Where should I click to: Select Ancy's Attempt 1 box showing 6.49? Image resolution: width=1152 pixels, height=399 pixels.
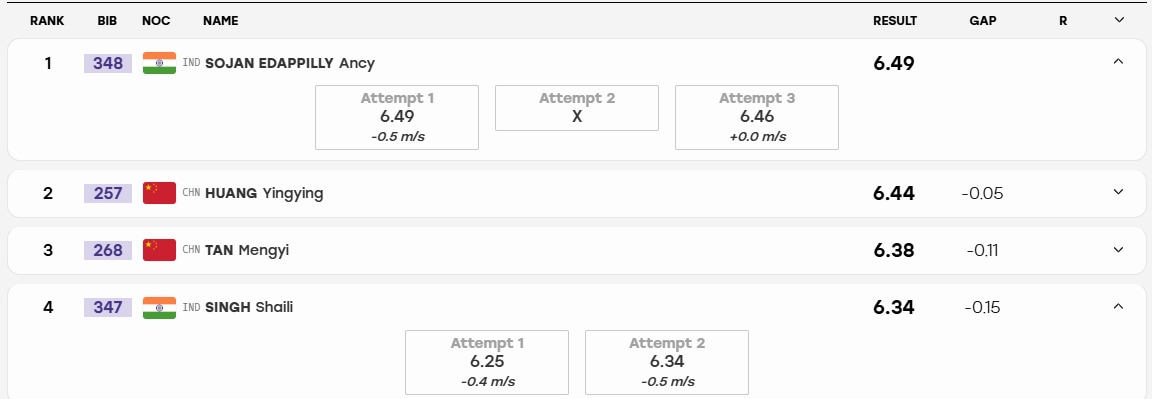[397, 118]
